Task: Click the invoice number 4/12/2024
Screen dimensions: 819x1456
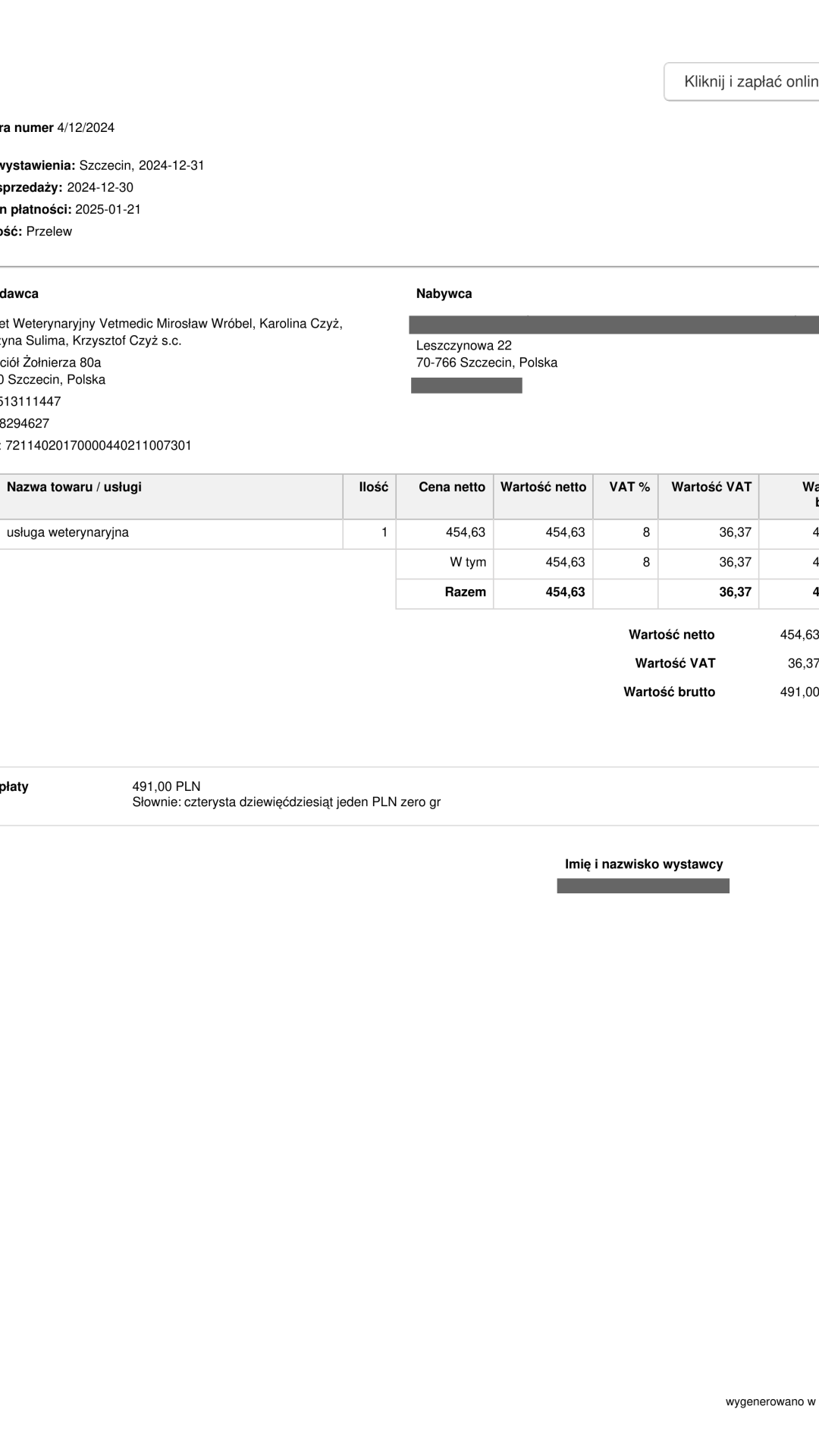Action: tap(86, 127)
